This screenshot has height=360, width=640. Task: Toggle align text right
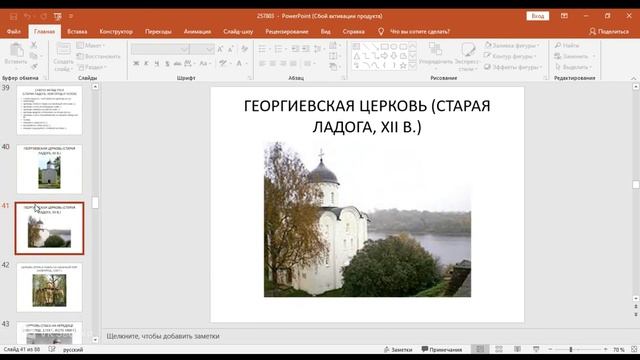point(283,64)
